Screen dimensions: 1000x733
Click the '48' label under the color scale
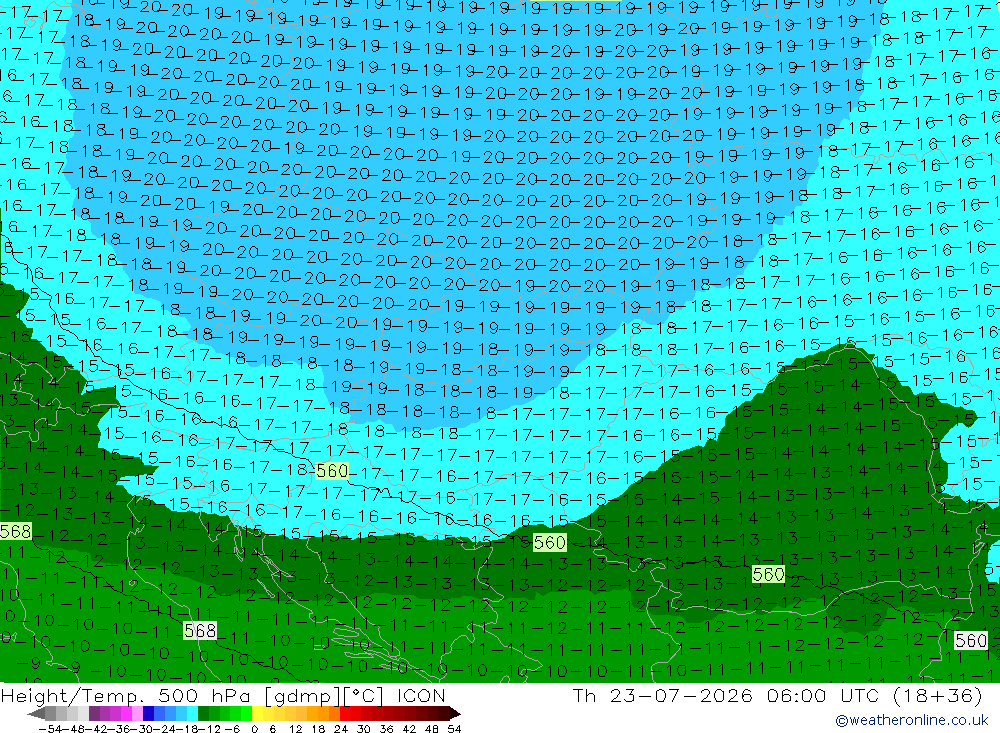tap(432, 729)
